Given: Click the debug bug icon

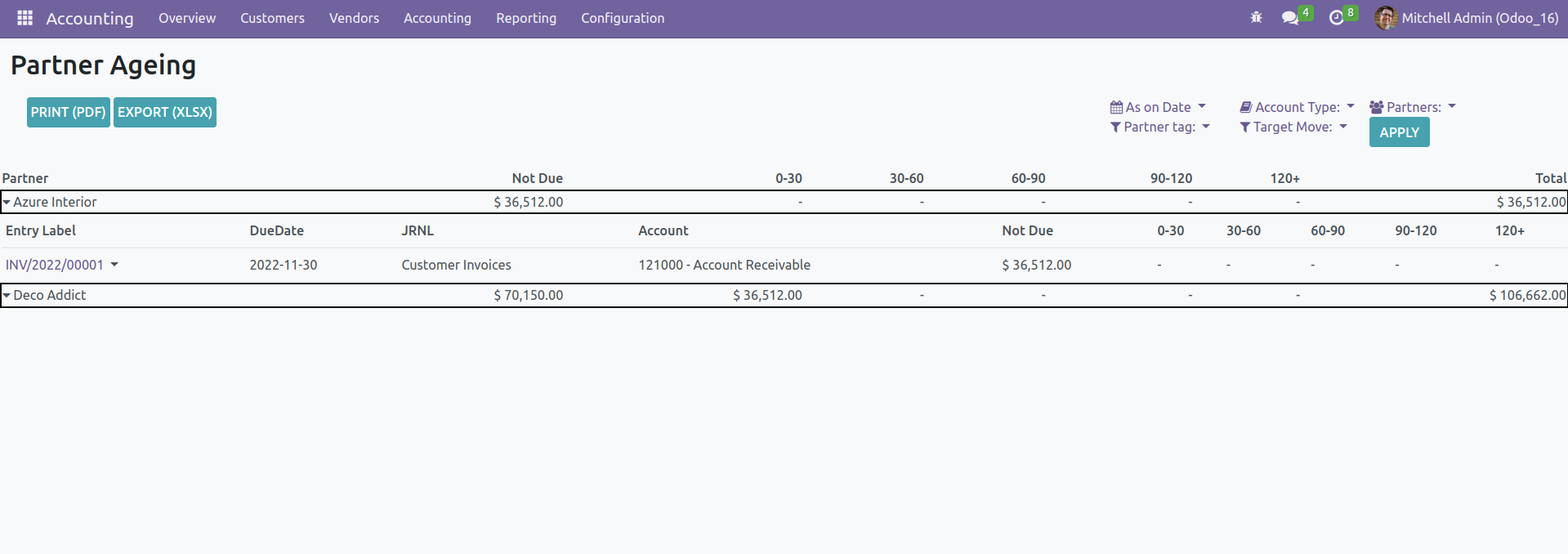Looking at the screenshot, I should [x=1256, y=17].
